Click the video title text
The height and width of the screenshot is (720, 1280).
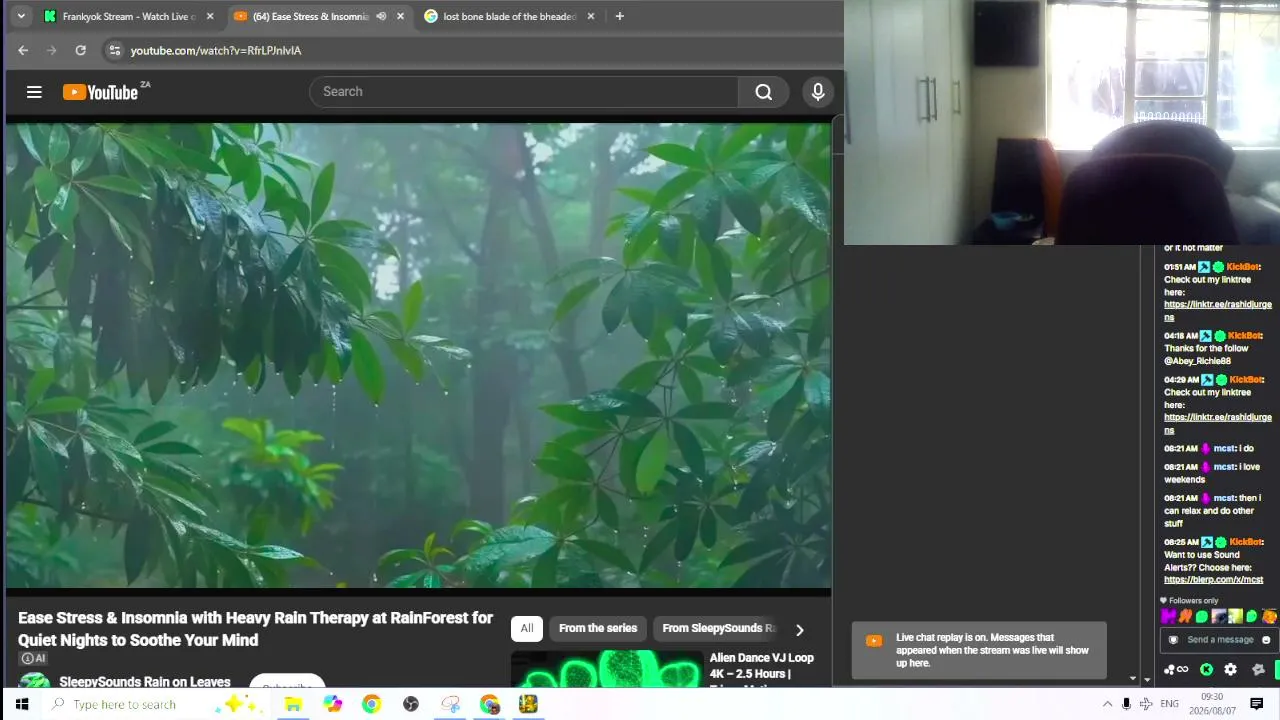255,629
